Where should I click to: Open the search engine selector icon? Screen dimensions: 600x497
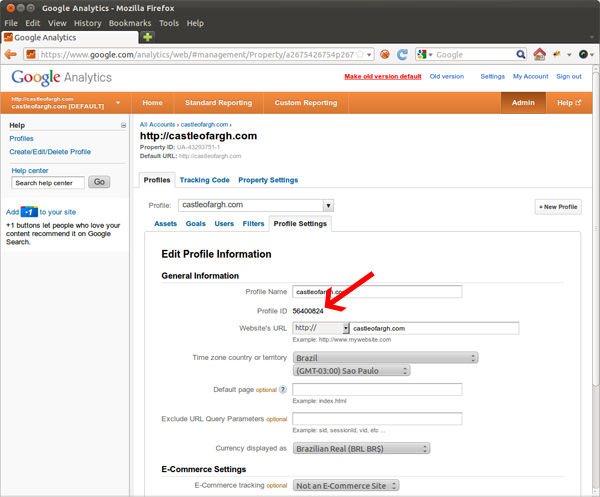tap(424, 55)
